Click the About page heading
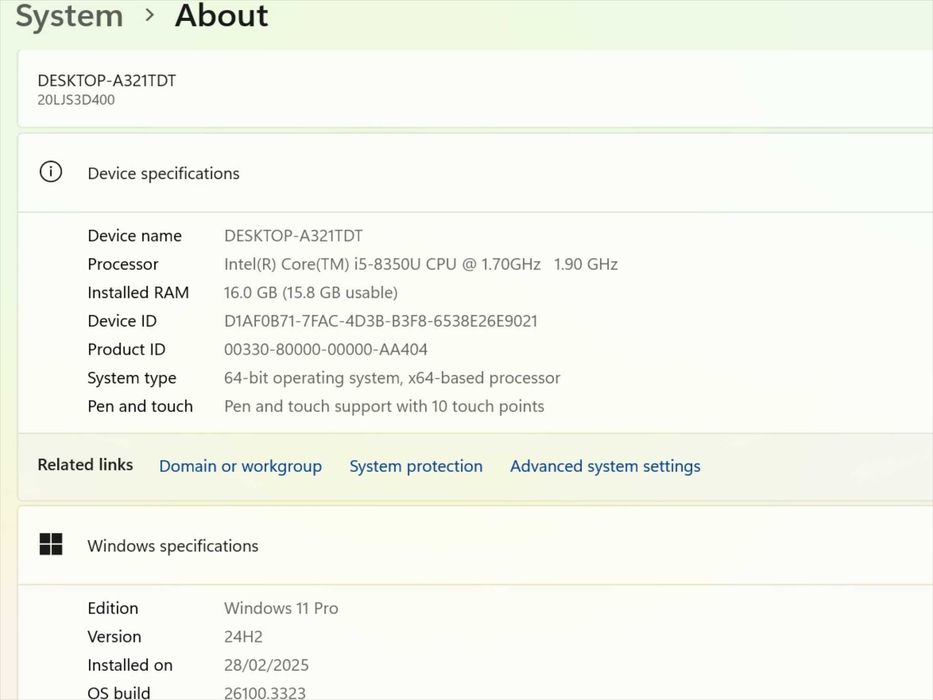Screen dimensions: 933x700 click(x=222, y=16)
